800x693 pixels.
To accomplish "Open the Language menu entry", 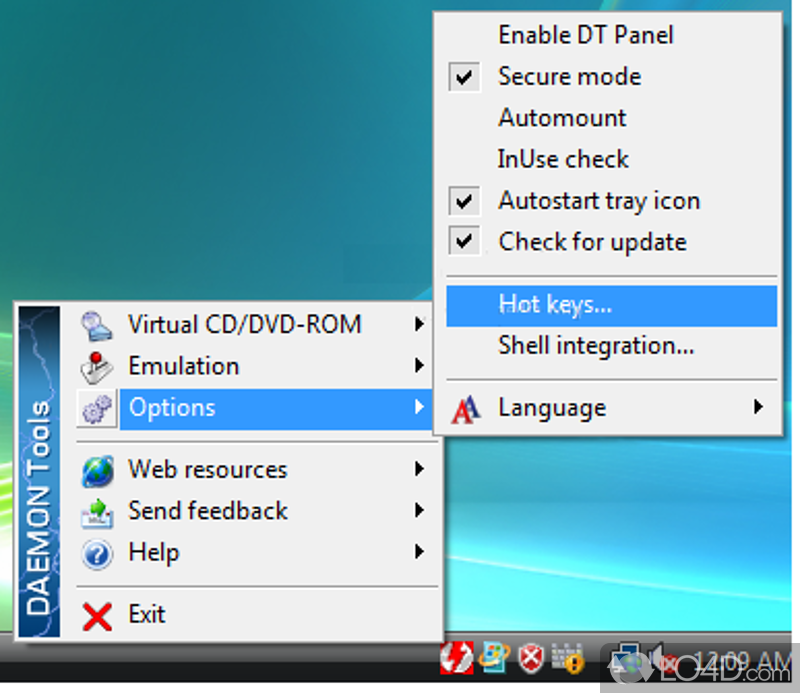I will [x=611, y=408].
